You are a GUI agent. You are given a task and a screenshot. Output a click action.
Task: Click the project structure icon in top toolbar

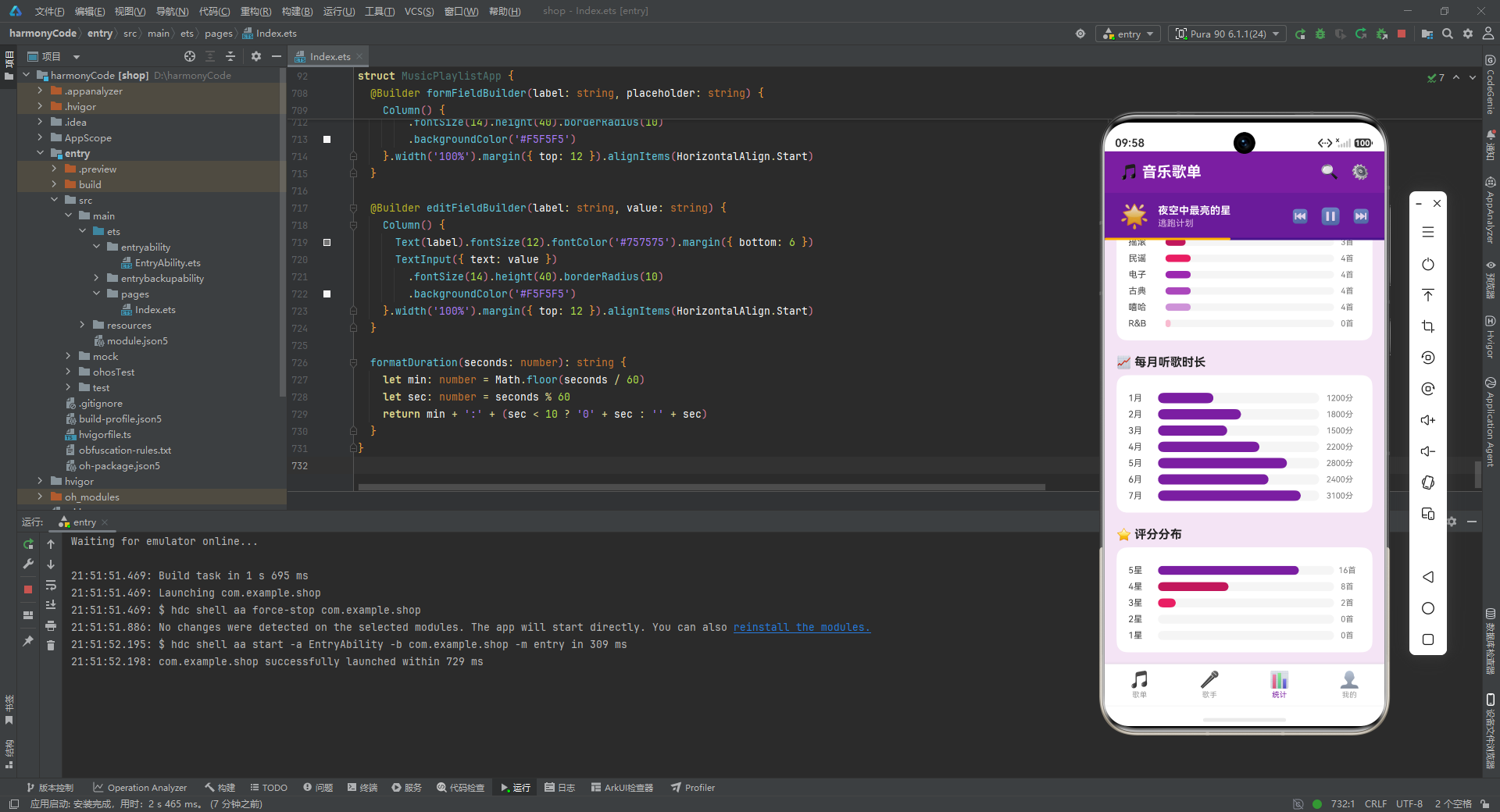coord(1427,34)
